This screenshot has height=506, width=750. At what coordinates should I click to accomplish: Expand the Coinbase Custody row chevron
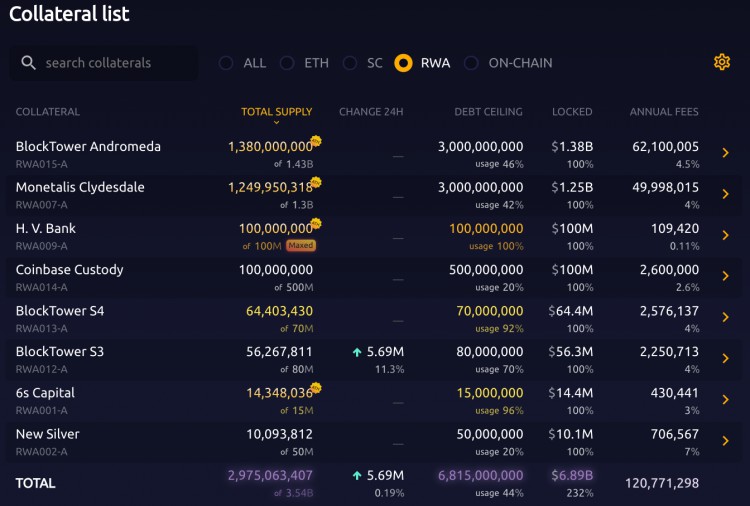click(x=725, y=276)
